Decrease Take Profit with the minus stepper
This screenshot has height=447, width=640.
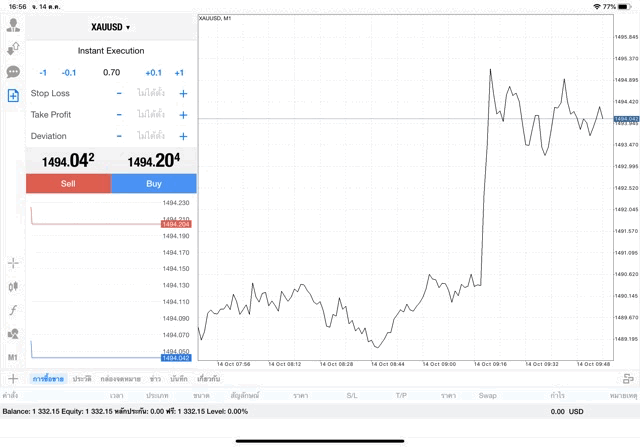point(119,115)
